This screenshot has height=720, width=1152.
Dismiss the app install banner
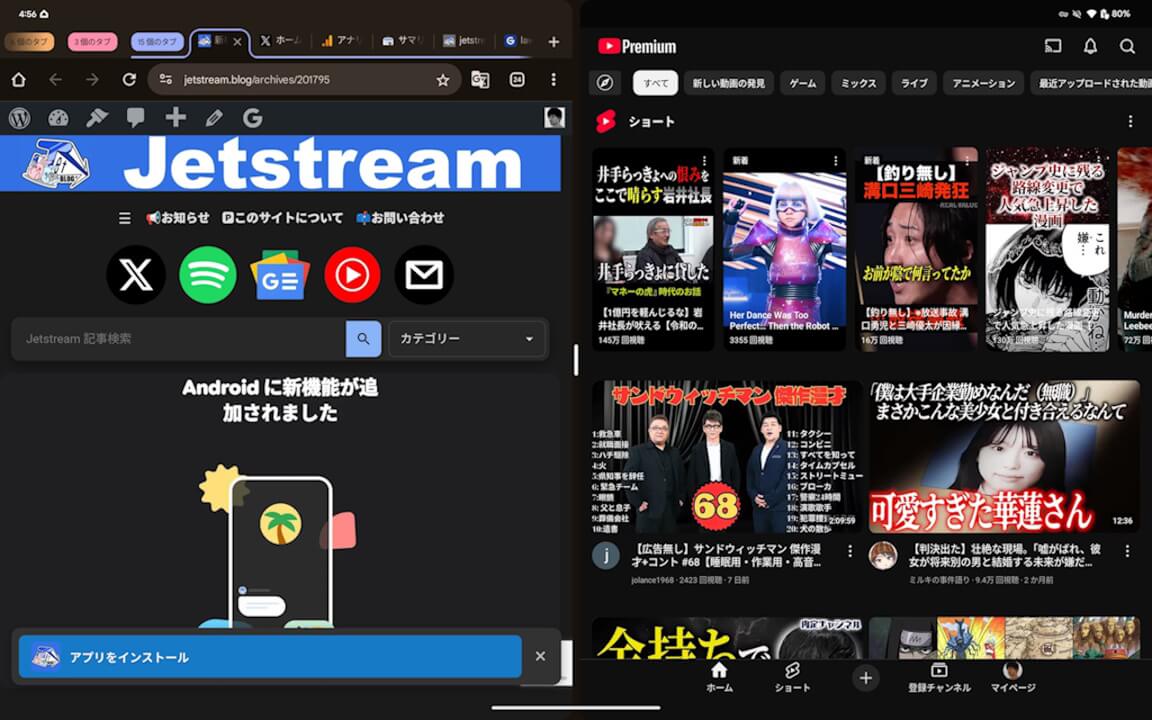pyautogui.click(x=540, y=656)
